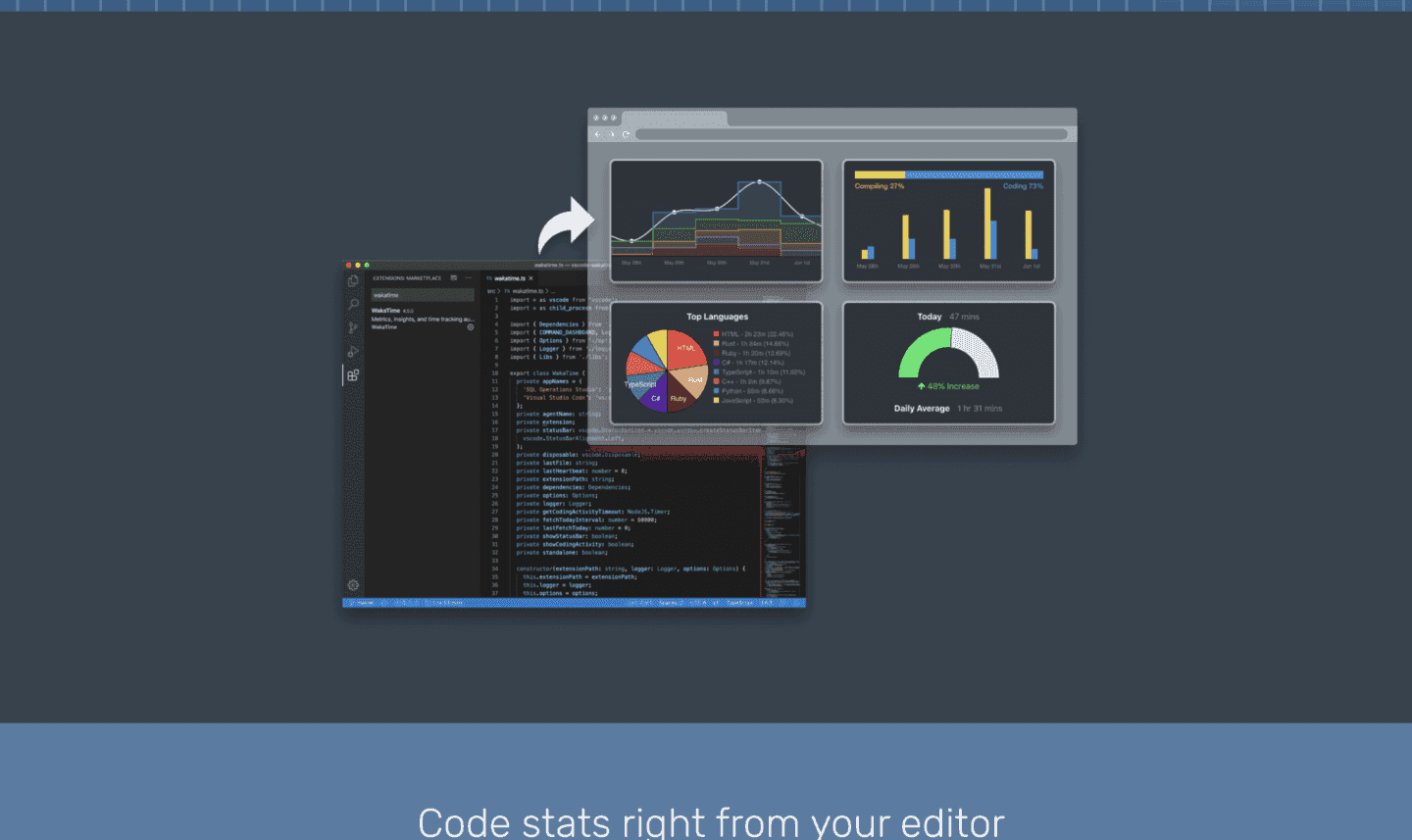
Task: Click blue Coding segment of progress bar
Action: (x=974, y=174)
